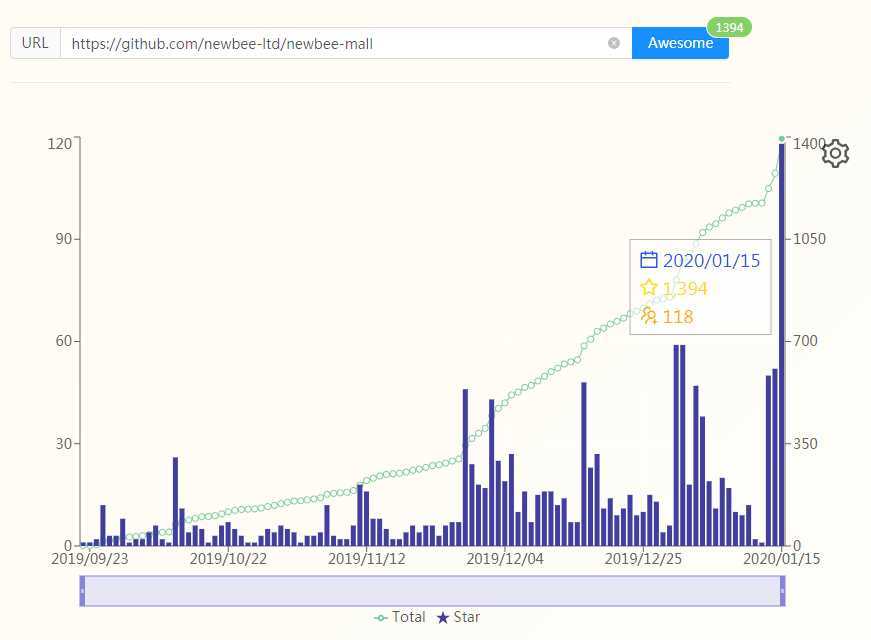
Task: Click the right handle of zoom slider
Action: coord(782,591)
